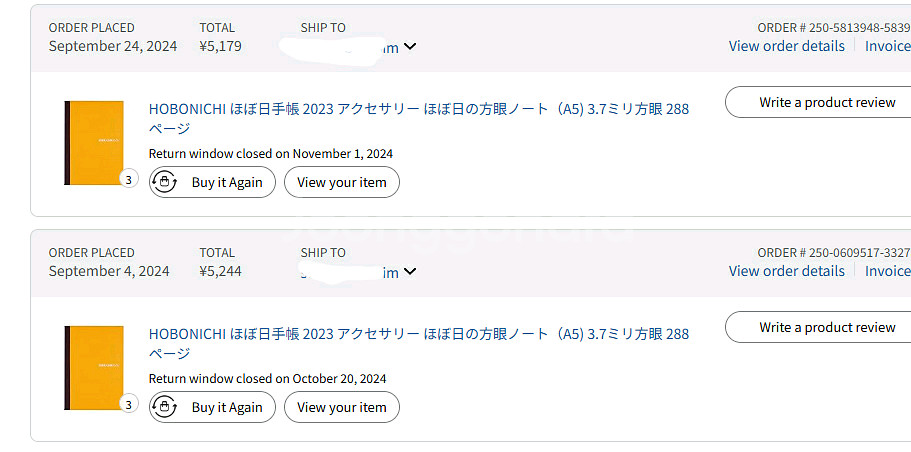Expand Ship To dropdown for September 4 order

tap(410, 271)
